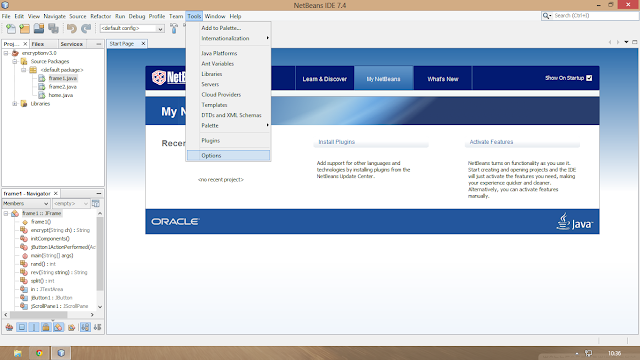Toggle Show Inner Classes filter
Image resolution: width=640 pixels, height=360 pixels.
point(58,327)
